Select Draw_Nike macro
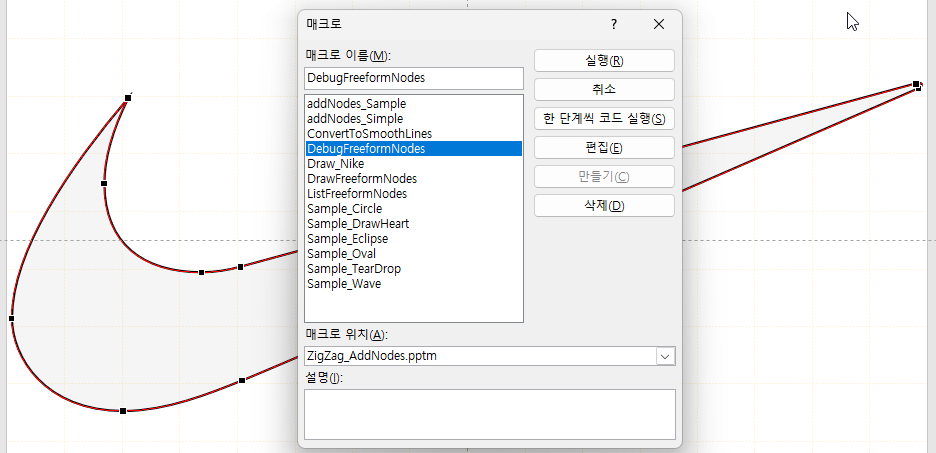 tap(414, 164)
